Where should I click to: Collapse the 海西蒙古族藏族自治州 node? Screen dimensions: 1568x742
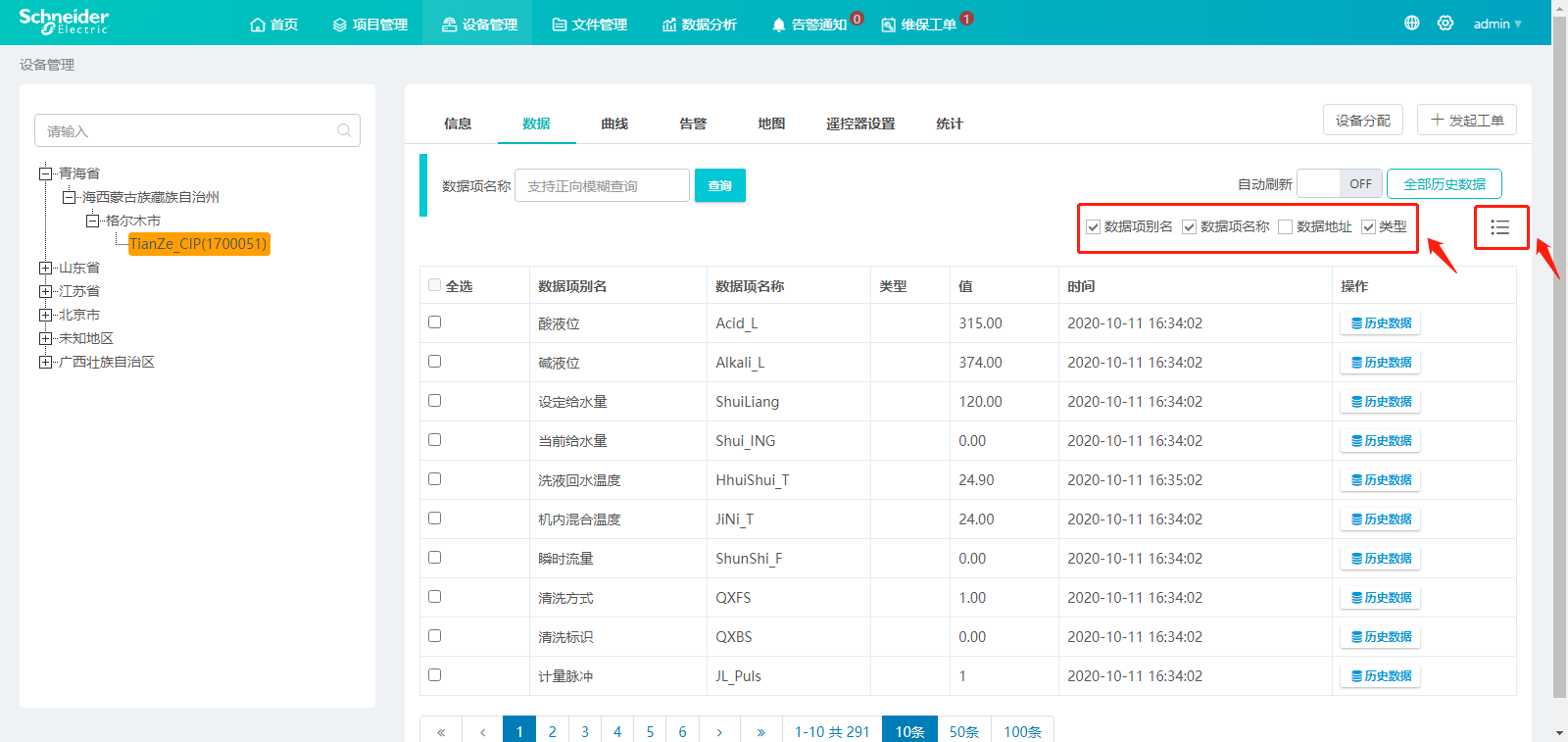[69, 197]
